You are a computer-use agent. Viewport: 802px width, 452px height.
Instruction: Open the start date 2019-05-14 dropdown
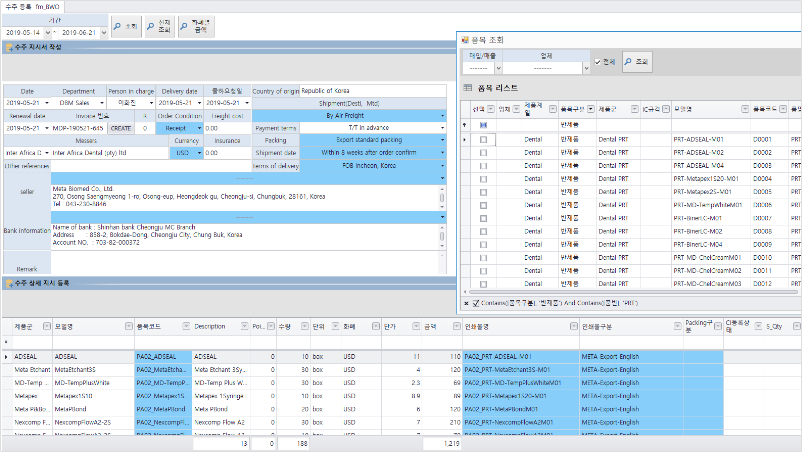[x=48, y=32]
